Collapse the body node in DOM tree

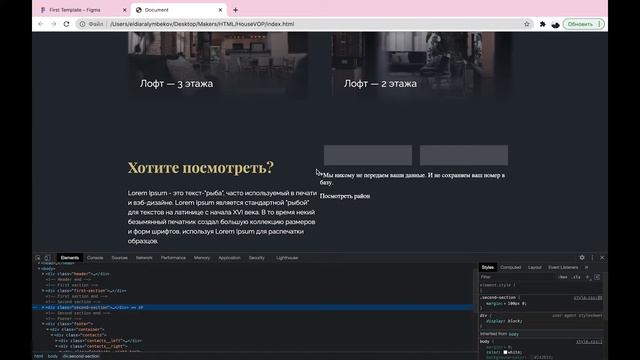[39, 269]
